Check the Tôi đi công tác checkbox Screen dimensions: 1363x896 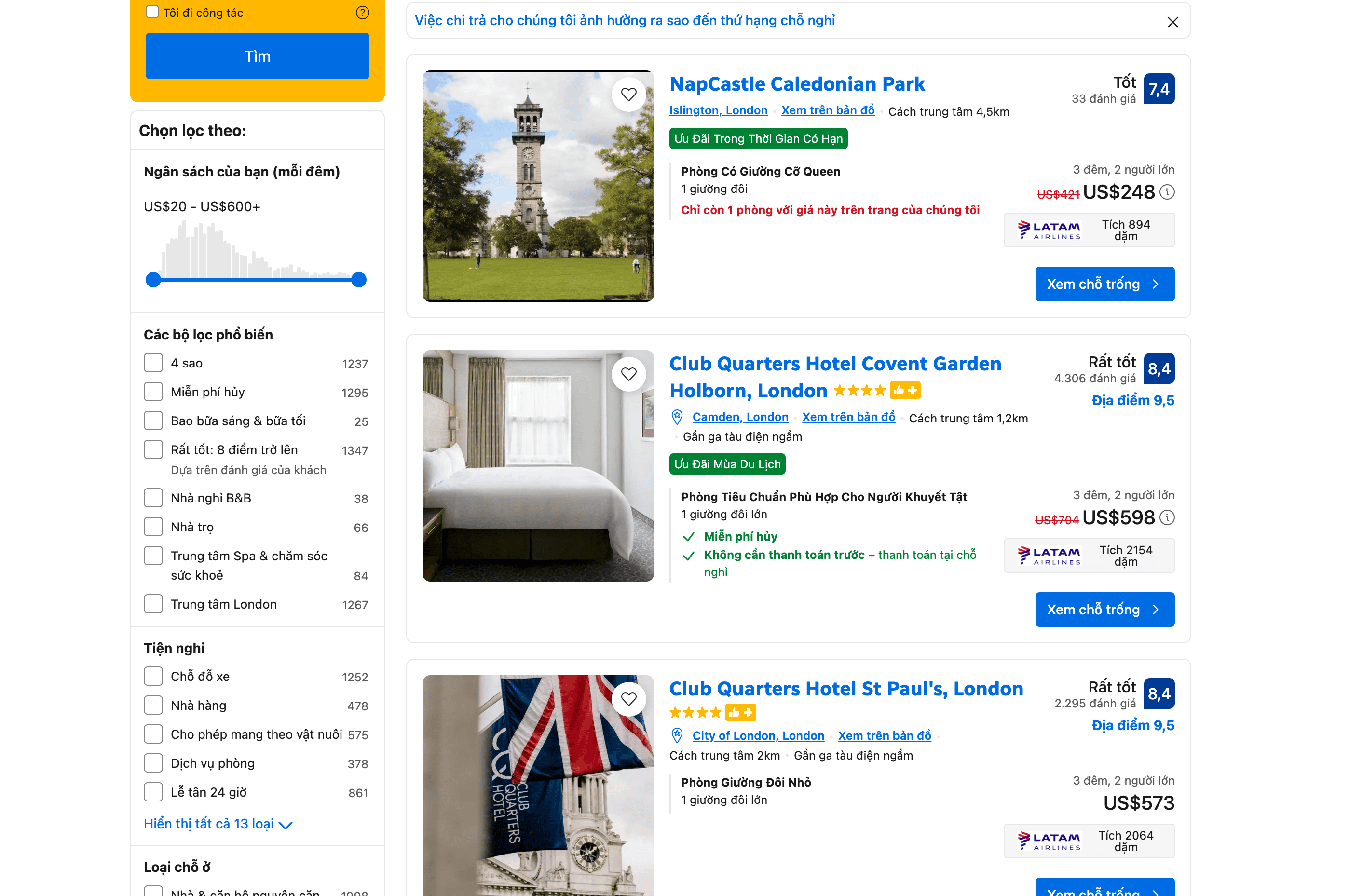coord(152,12)
